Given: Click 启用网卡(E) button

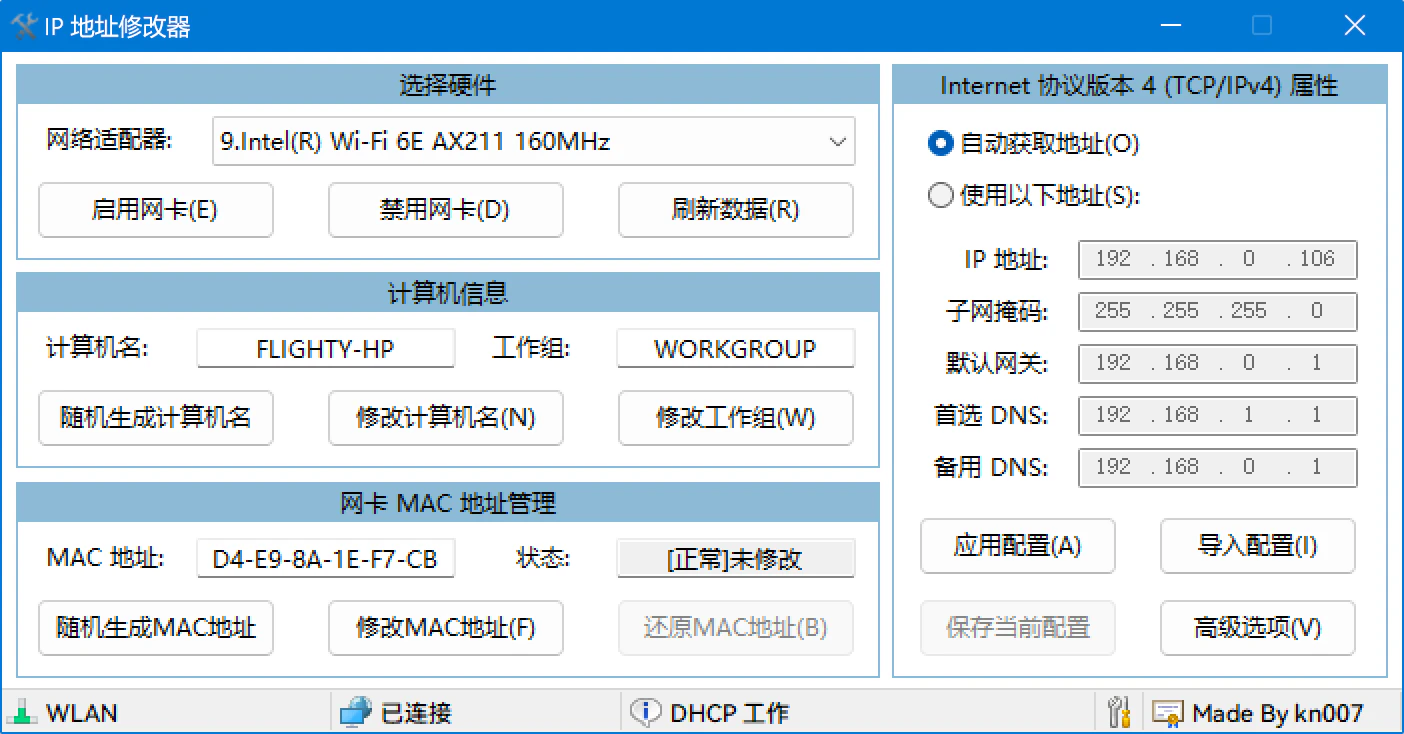Looking at the screenshot, I should (x=156, y=210).
